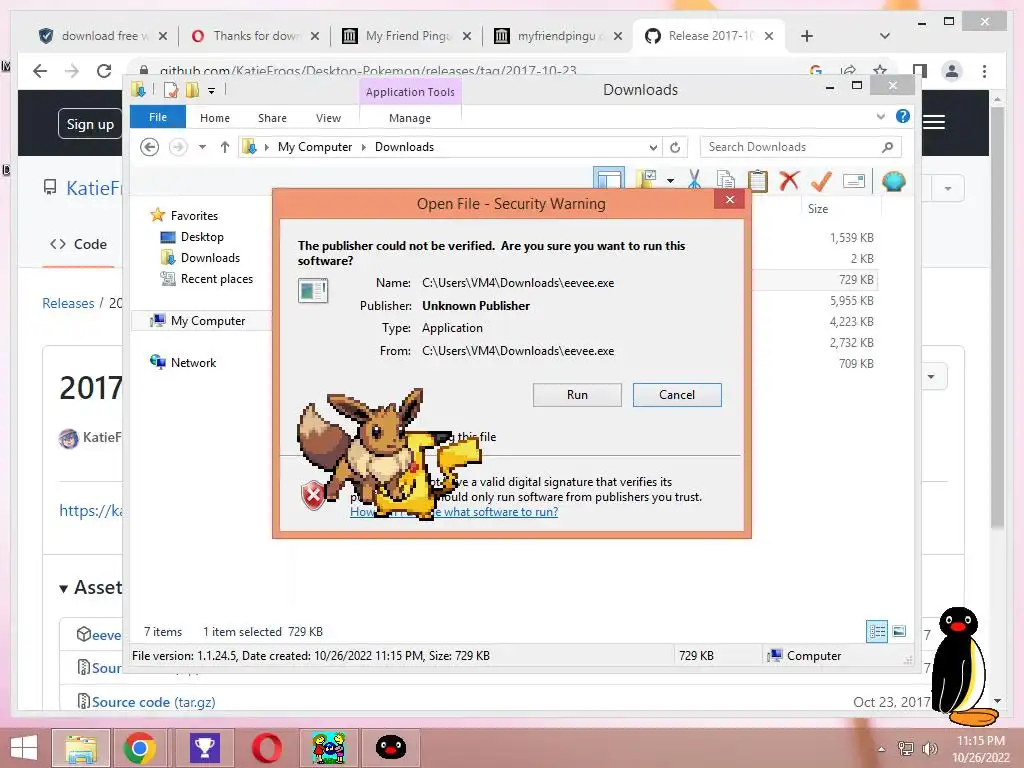Click Source code (tar.gz) link
This screenshot has width=1024, height=768.
coord(153,702)
